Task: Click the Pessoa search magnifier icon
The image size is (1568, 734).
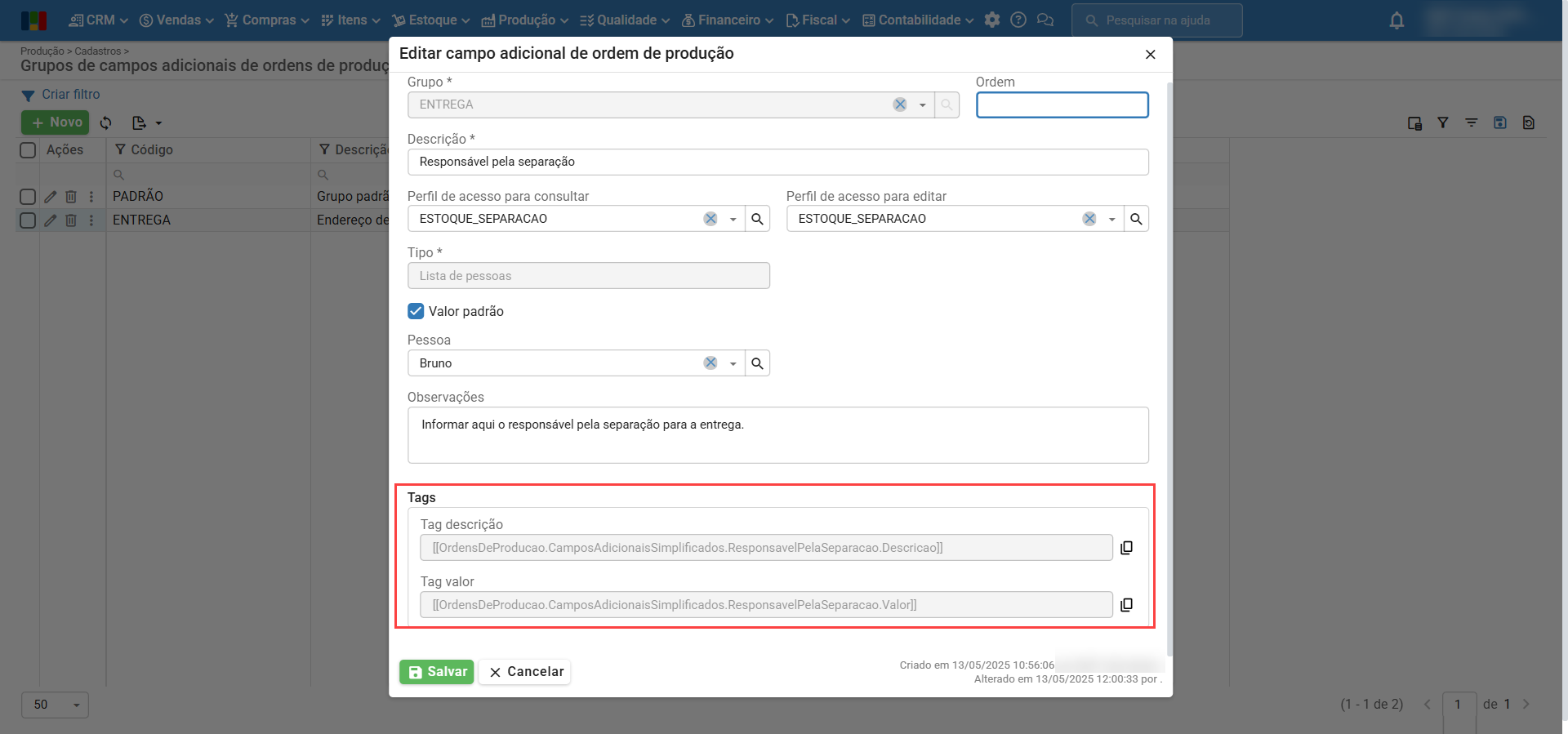Action: point(757,363)
